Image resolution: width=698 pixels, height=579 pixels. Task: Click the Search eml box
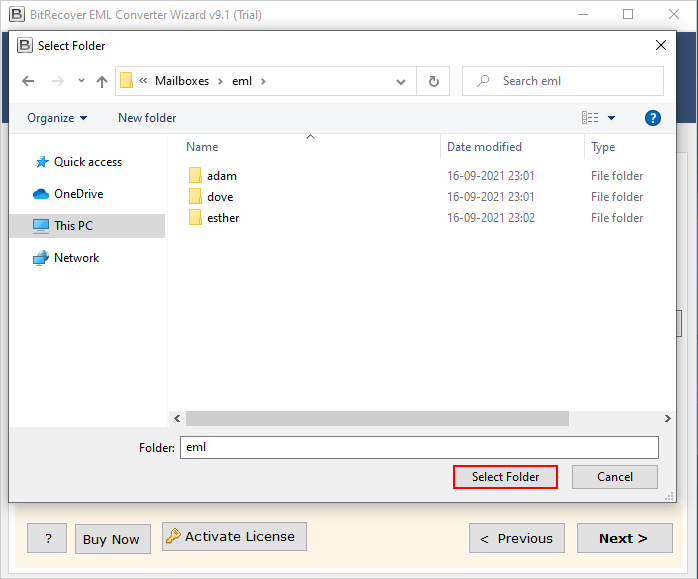[x=563, y=81]
